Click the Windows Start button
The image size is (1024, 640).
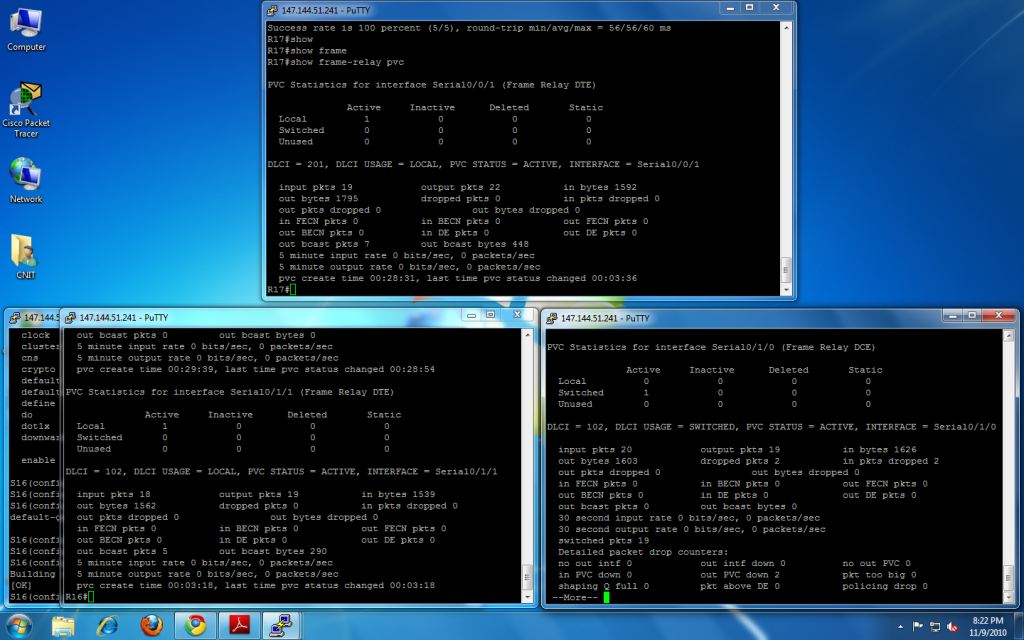click(20, 625)
